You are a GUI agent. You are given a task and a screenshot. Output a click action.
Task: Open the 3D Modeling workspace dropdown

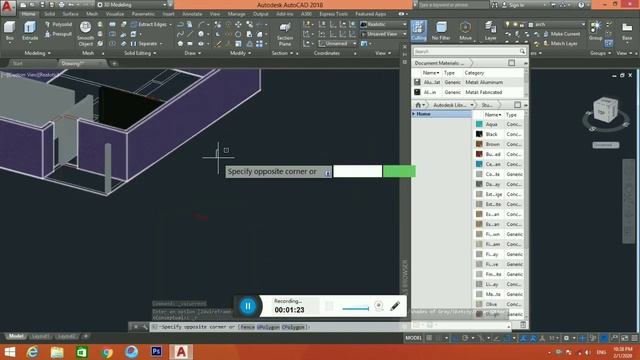click(133, 5)
